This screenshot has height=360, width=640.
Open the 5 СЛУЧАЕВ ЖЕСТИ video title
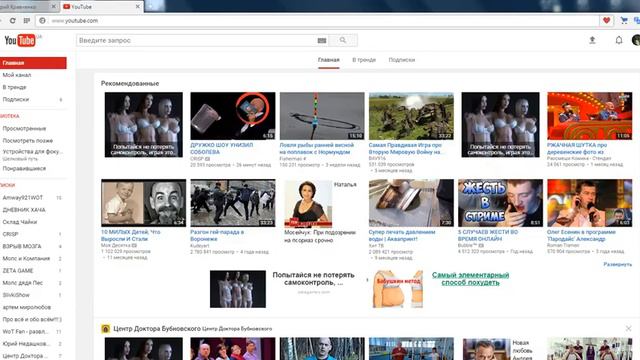click(x=488, y=235)
